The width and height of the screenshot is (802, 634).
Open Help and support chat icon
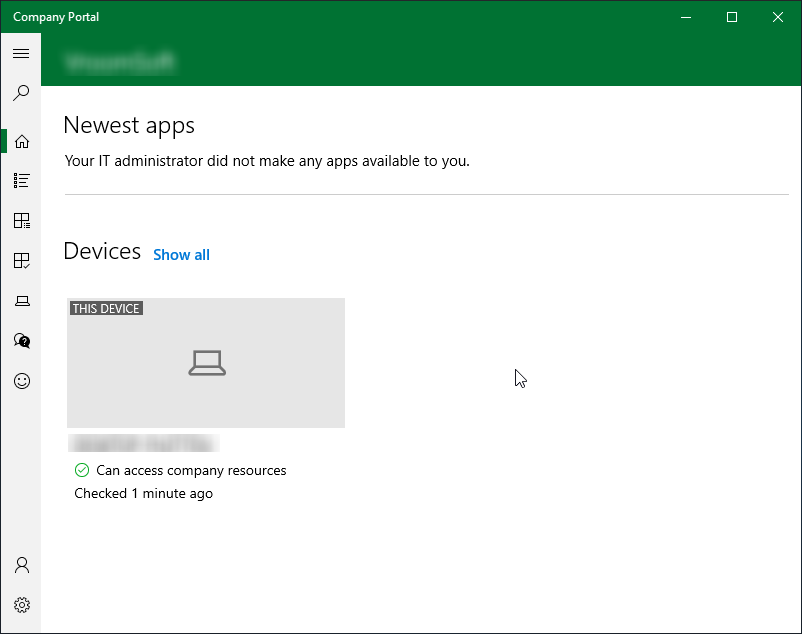click(x=21, y=341)
